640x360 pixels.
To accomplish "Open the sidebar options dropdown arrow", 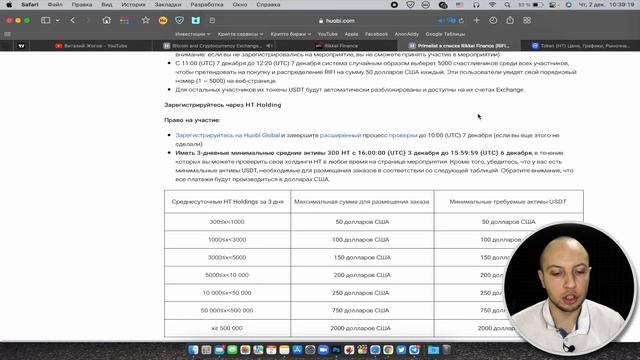I will pos(58,20).
